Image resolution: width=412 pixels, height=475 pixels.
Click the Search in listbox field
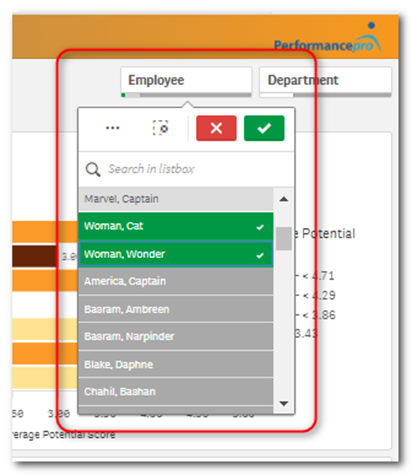tap(186, 169)
